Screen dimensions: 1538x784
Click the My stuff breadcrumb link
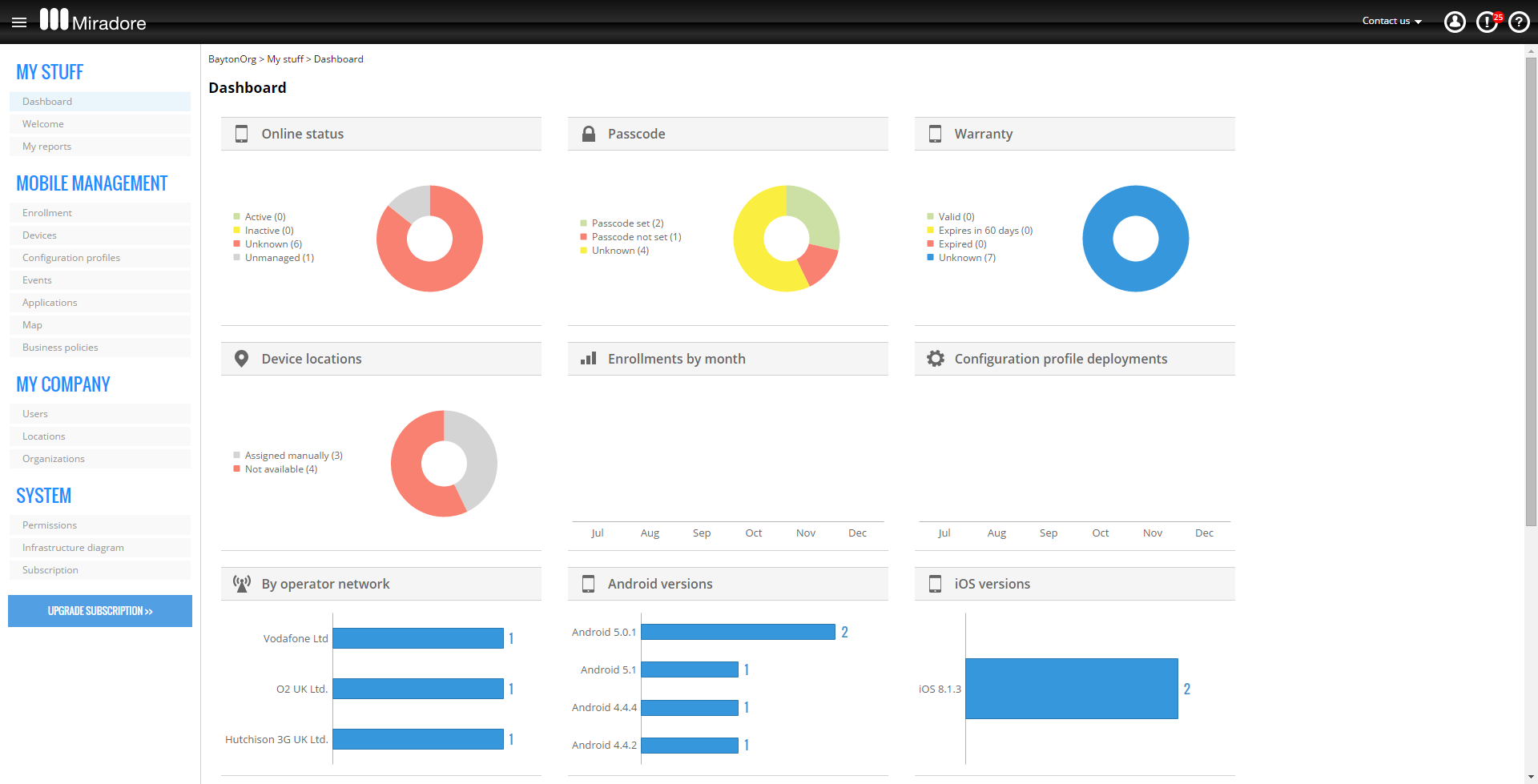[x=285, y=58]
